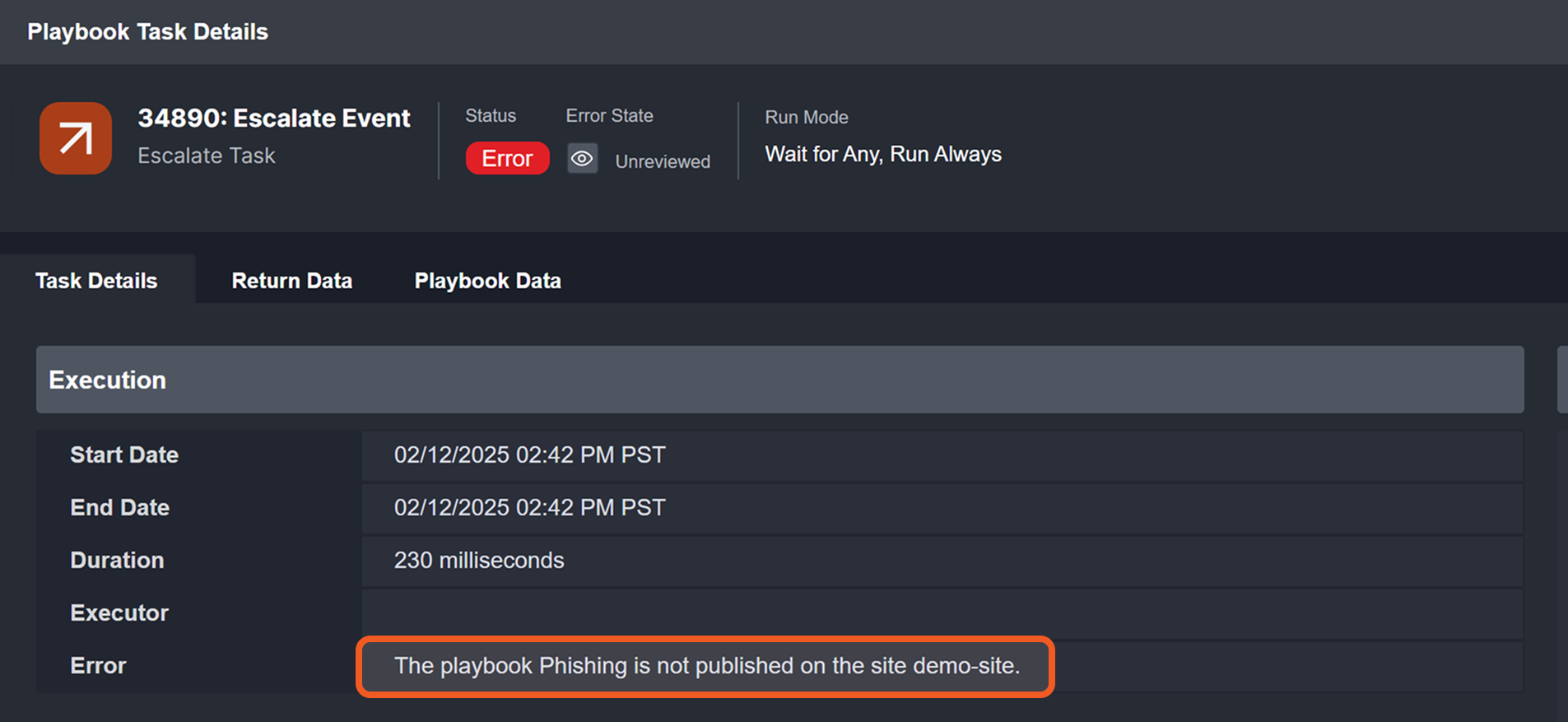Click the orange Escalate Task arrow icon
This screenshot has width=1568, height=722.
pos(76,138)
